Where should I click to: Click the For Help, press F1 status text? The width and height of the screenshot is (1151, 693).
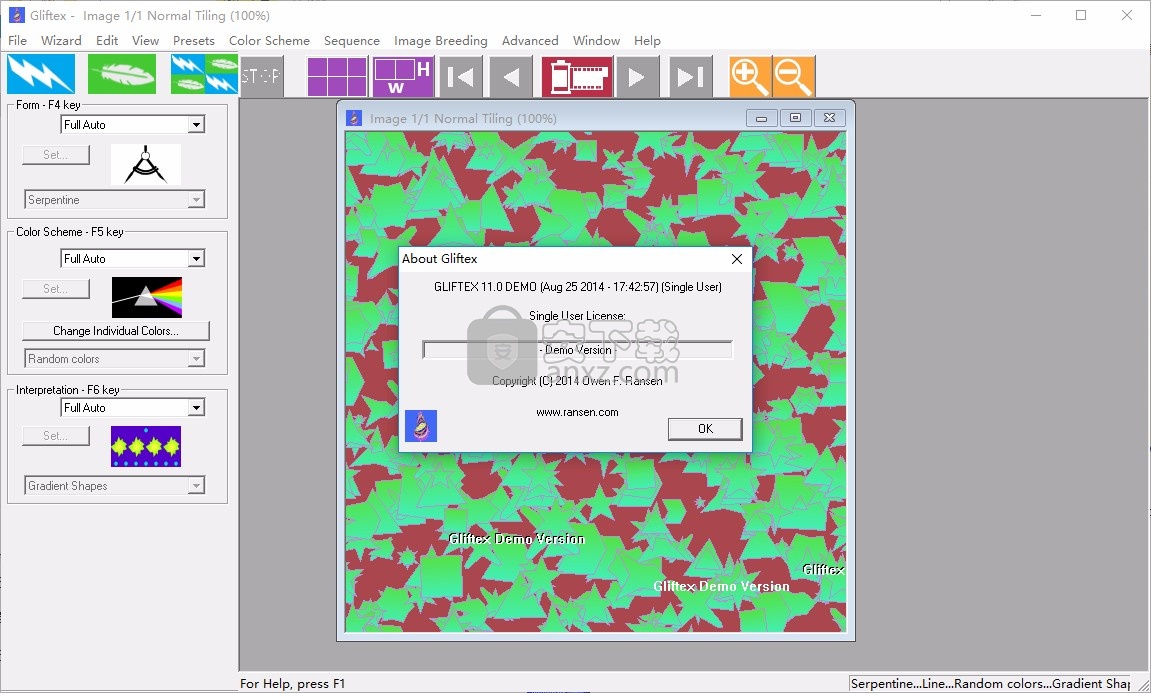(292, 683)
